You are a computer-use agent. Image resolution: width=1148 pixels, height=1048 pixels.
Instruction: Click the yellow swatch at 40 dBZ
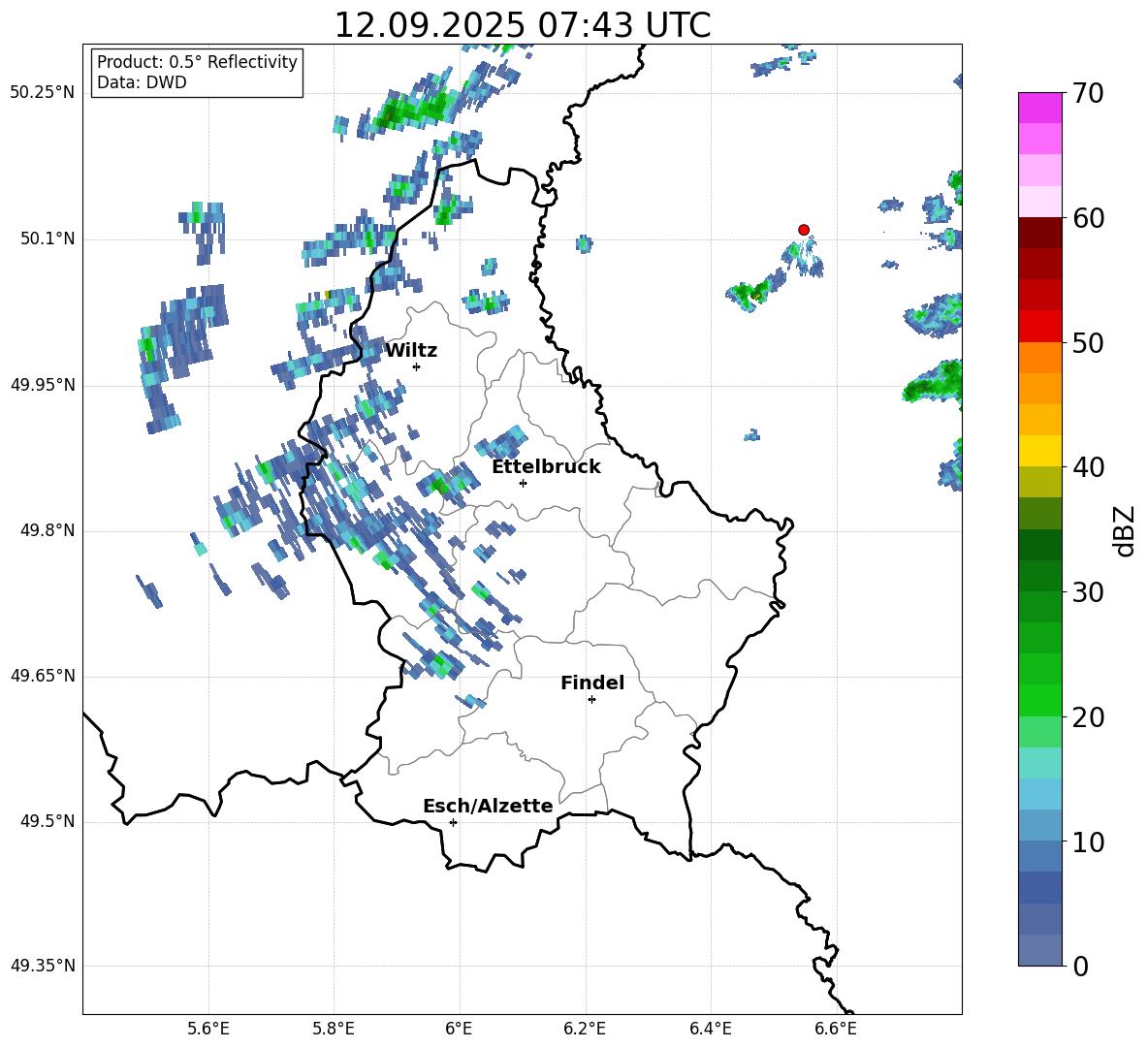point(1039,451)
